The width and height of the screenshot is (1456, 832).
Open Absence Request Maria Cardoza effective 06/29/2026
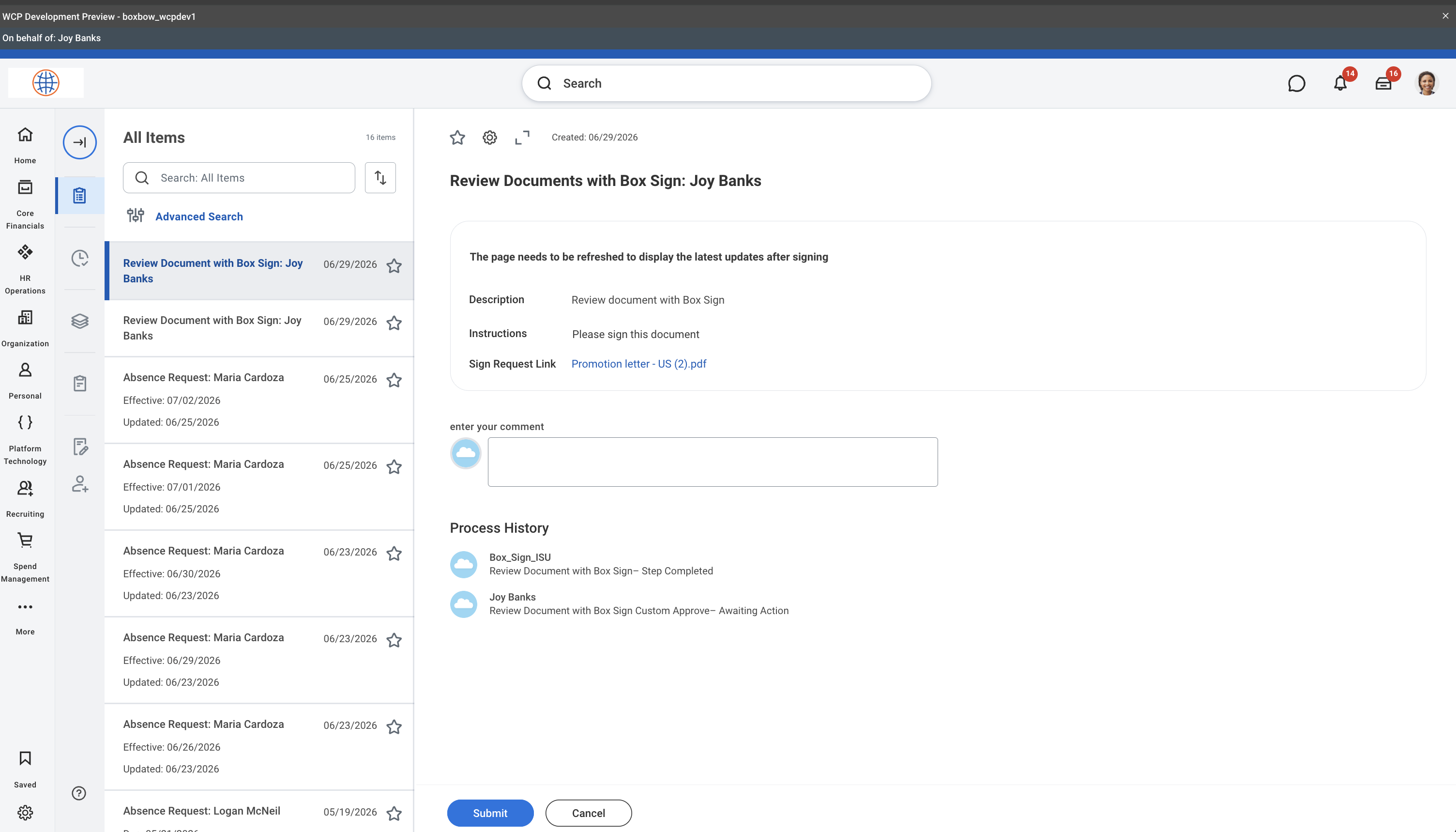tap(259, 660)
